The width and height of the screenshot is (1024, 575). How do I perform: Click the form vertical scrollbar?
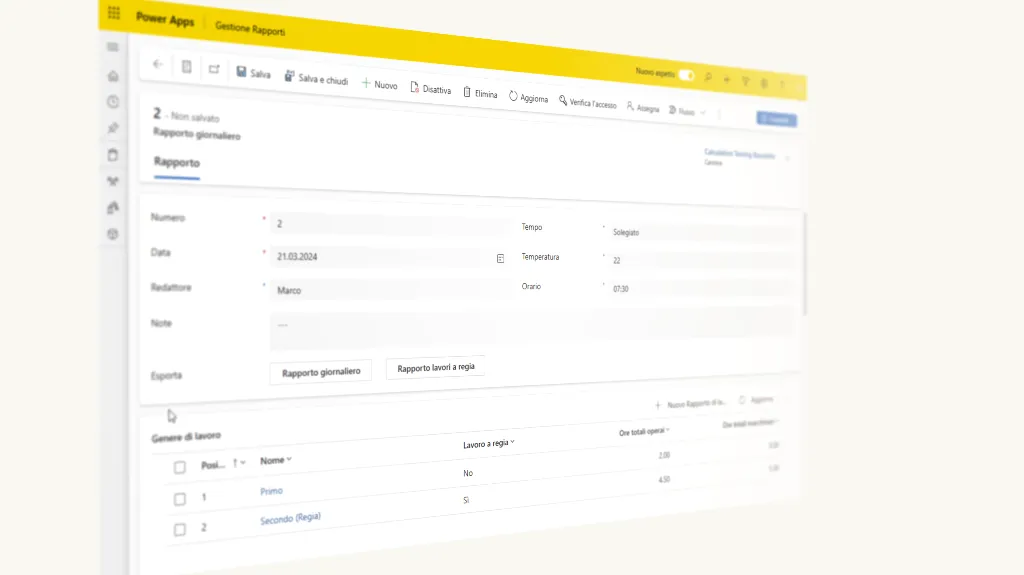click(805, 265)
